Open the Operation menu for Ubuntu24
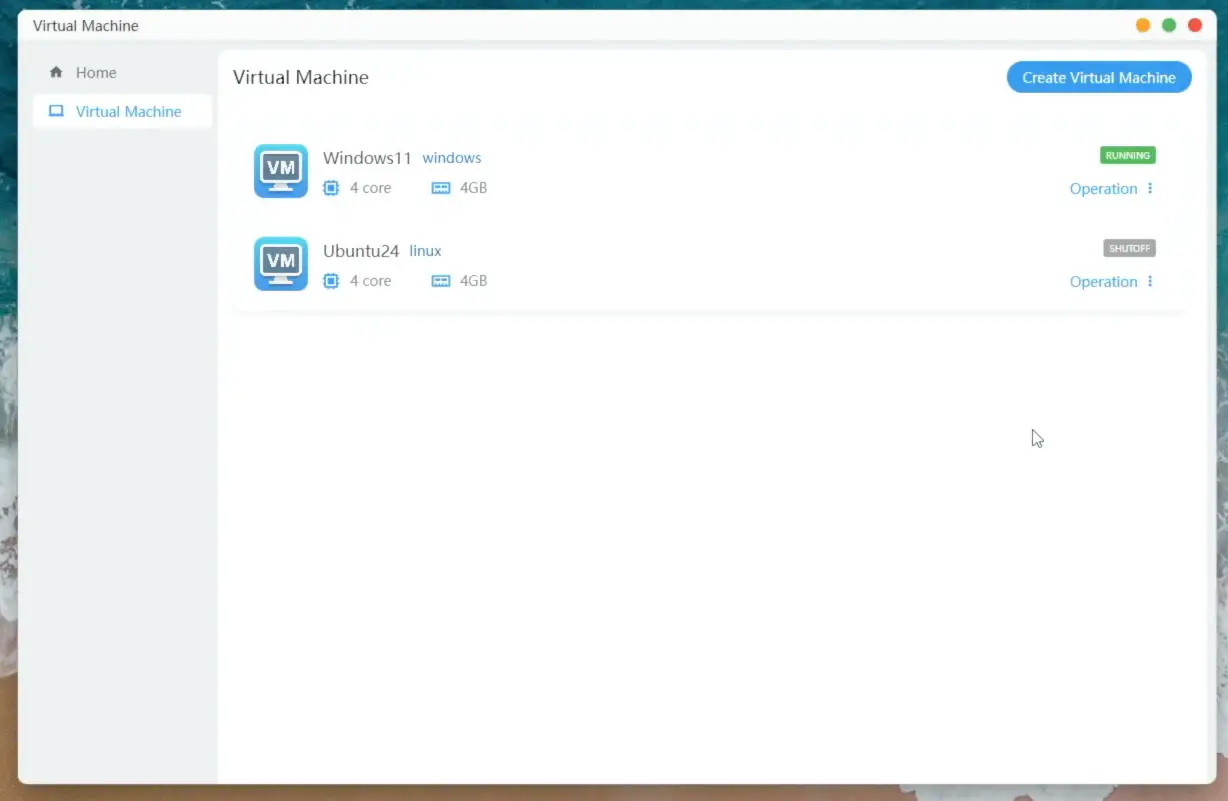1228x801 pixels. (x=1103, y=281)
